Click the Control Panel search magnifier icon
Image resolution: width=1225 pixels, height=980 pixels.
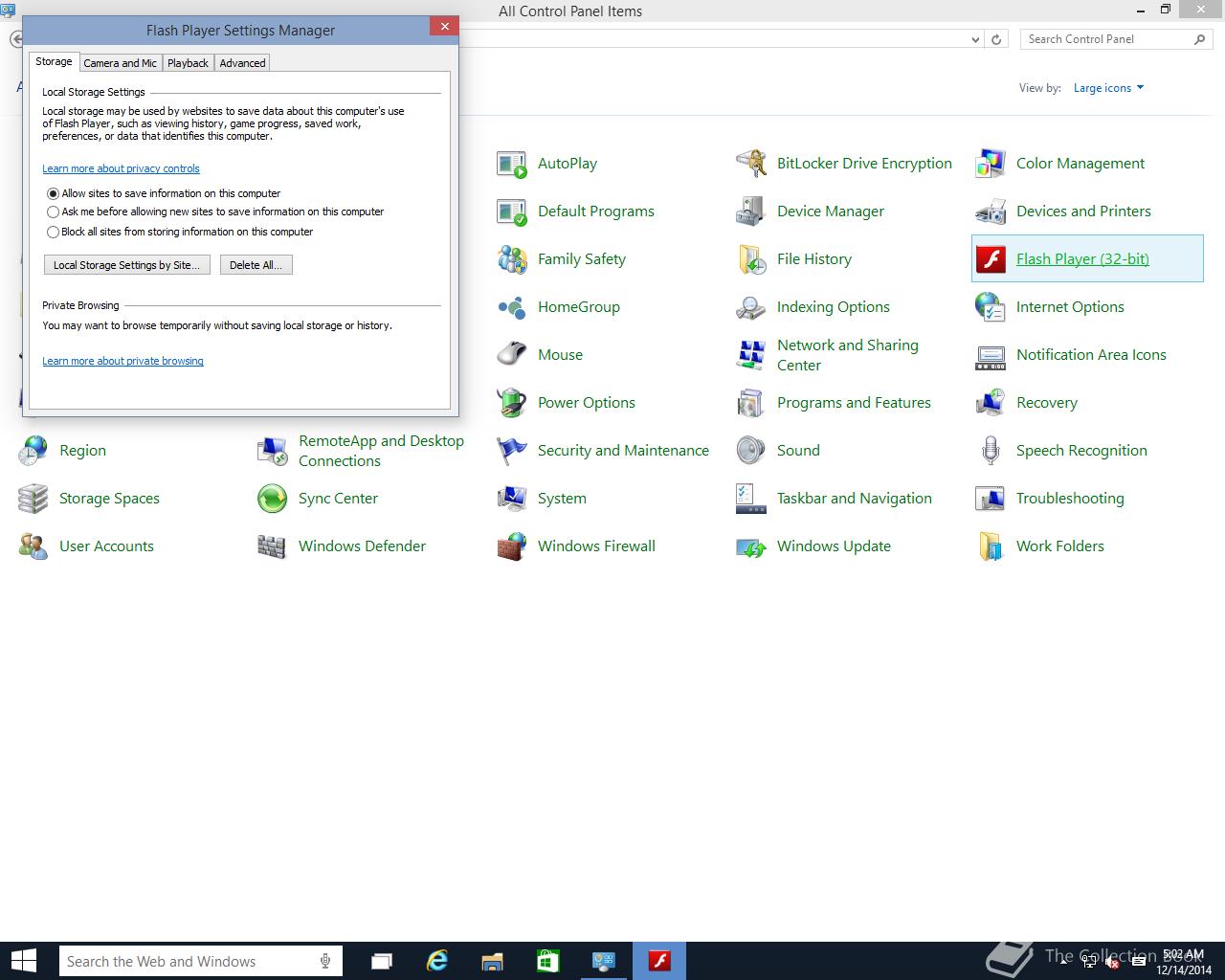coord(1199,39)
